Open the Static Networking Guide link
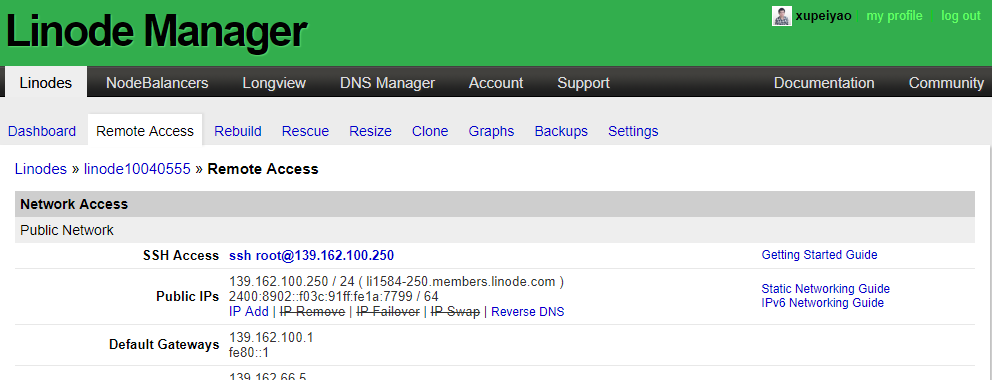Viewport: 992px width, 380px height. [x=826, y=289]
